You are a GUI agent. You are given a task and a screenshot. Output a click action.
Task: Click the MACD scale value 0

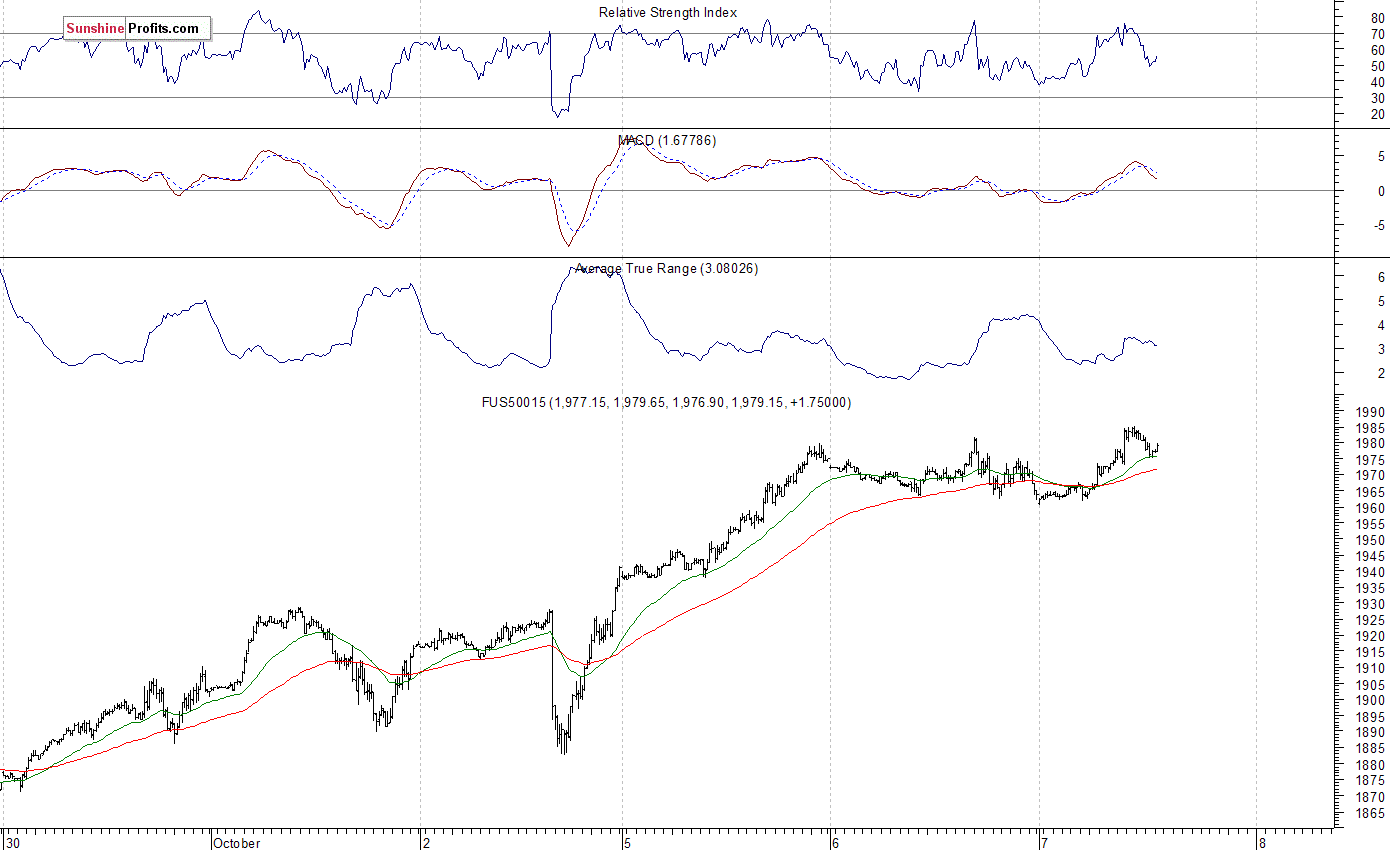(x=1381, y=191)
